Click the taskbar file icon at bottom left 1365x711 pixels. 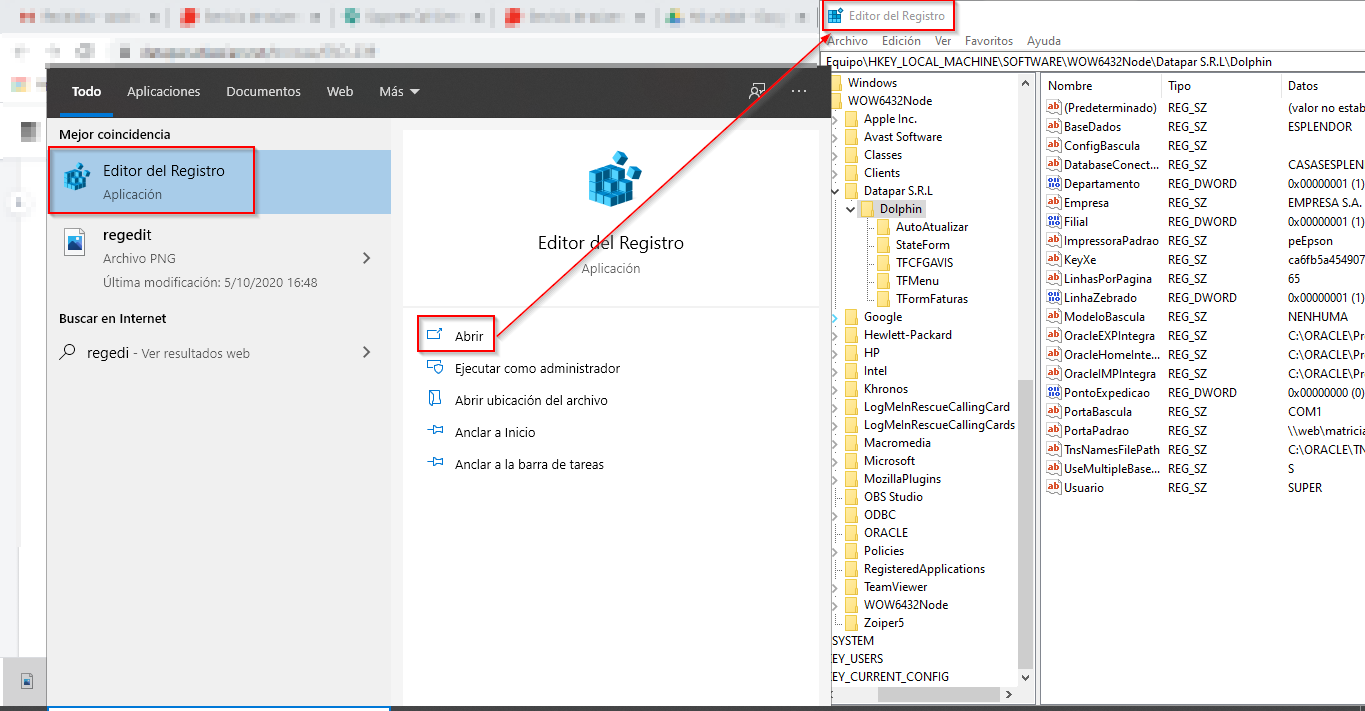(x=27, y=681)
